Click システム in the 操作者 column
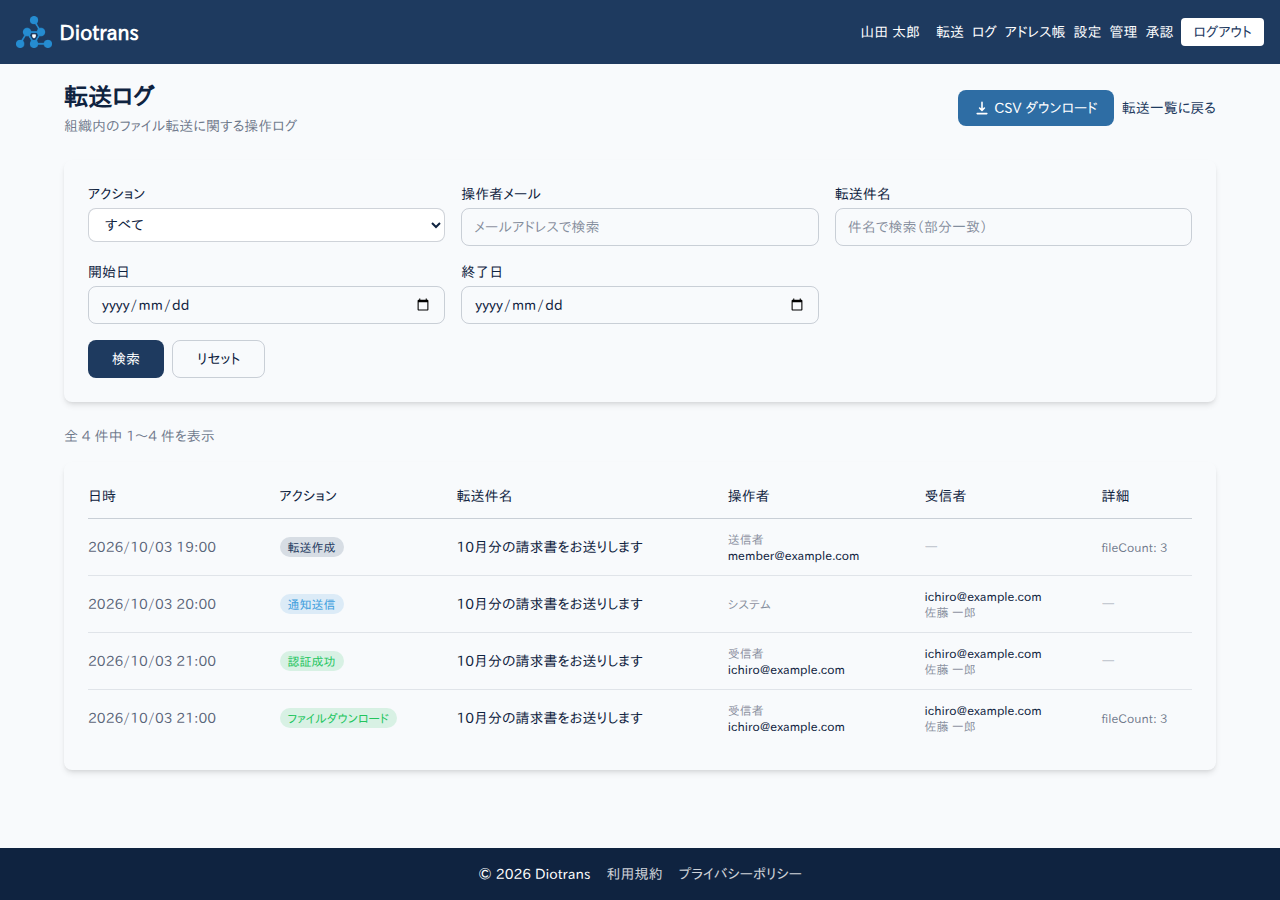This screenshot has width=1280, height=900. pos(749,604)
